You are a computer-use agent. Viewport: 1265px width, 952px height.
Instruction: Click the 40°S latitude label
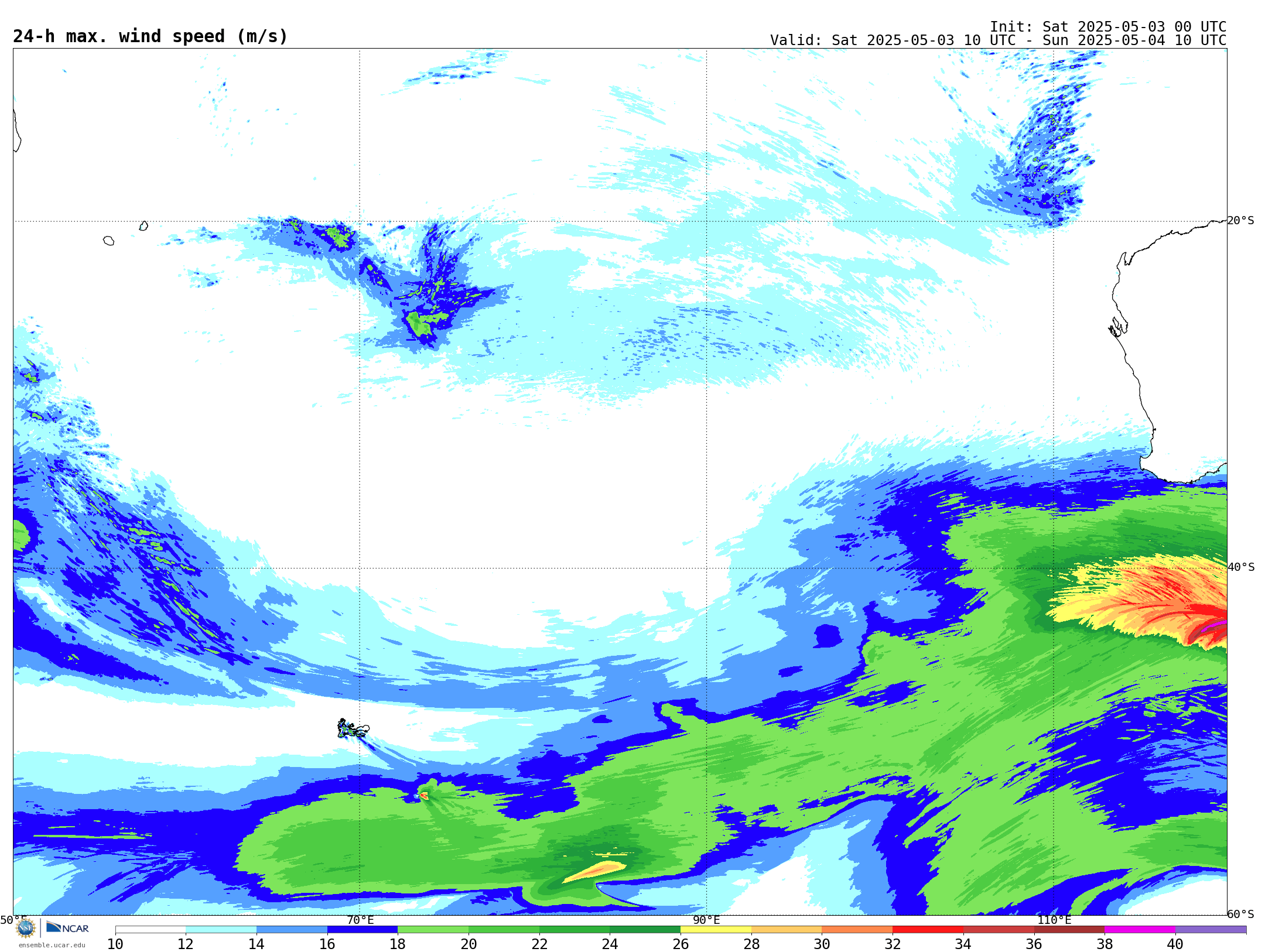point(1241,567)
